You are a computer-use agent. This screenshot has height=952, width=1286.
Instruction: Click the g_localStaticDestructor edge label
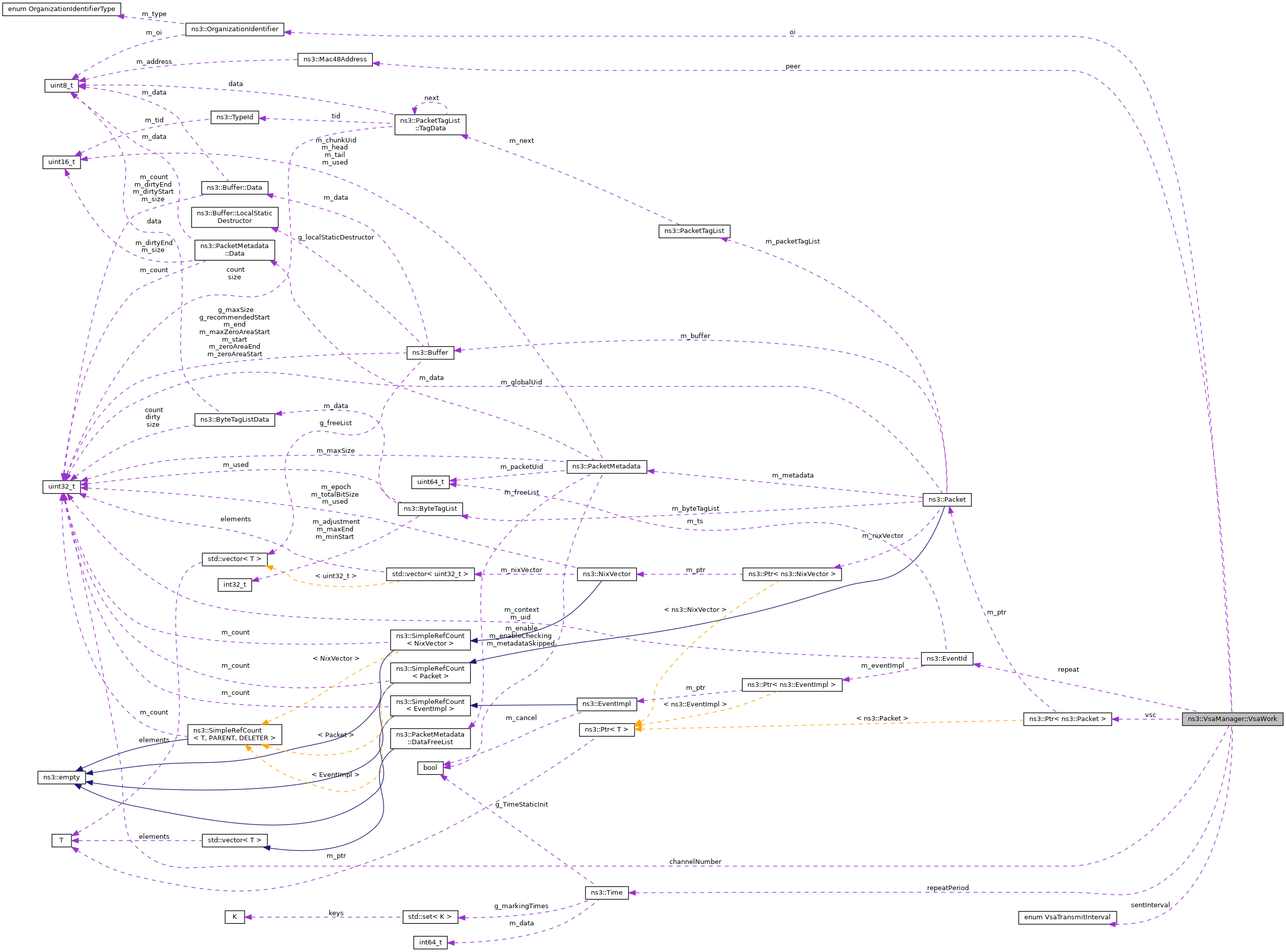point(336,237)
